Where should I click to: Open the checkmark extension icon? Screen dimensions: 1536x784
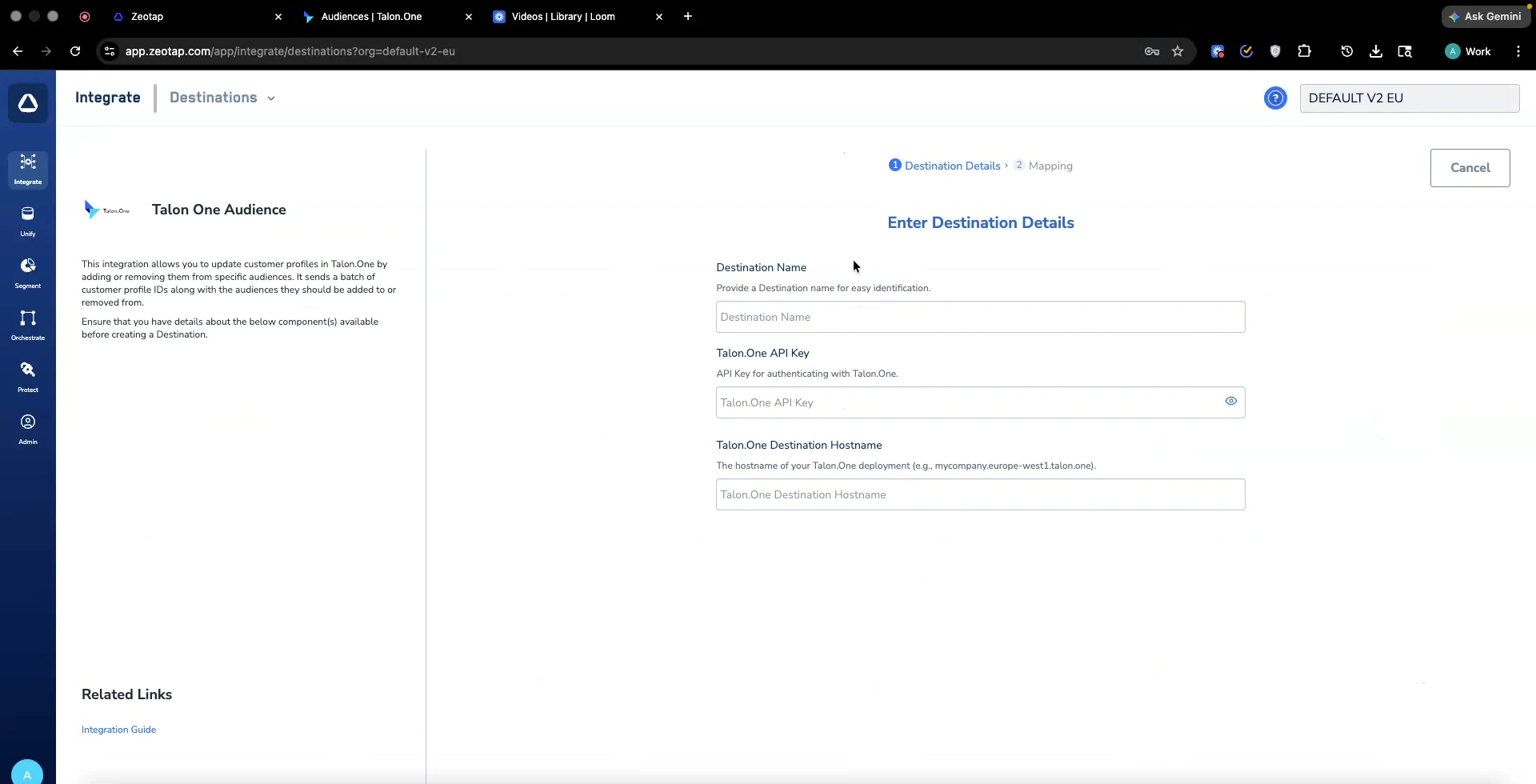coord(1246,51)
